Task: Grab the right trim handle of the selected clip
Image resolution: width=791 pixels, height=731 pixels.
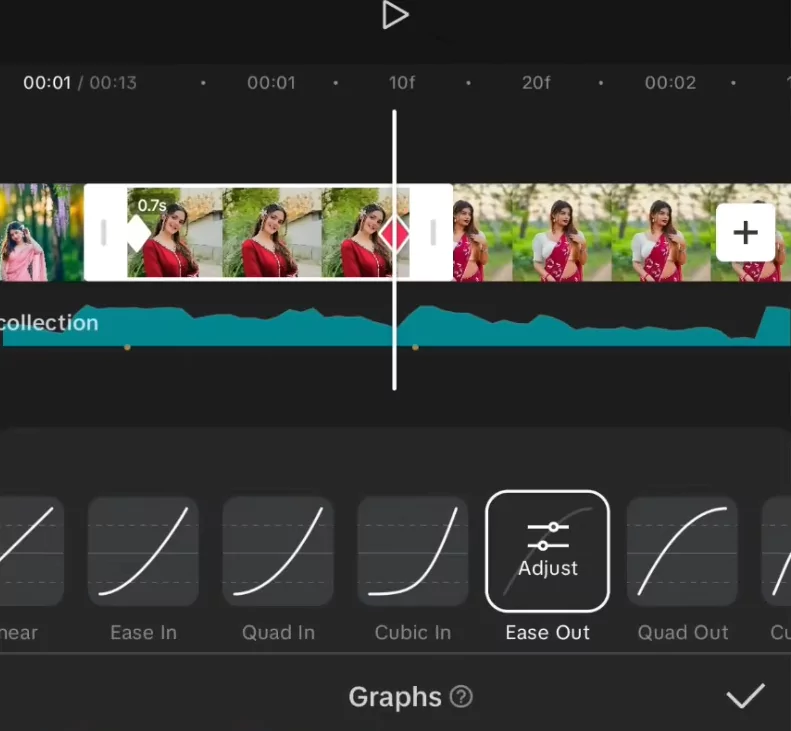Action: point(433,233)
